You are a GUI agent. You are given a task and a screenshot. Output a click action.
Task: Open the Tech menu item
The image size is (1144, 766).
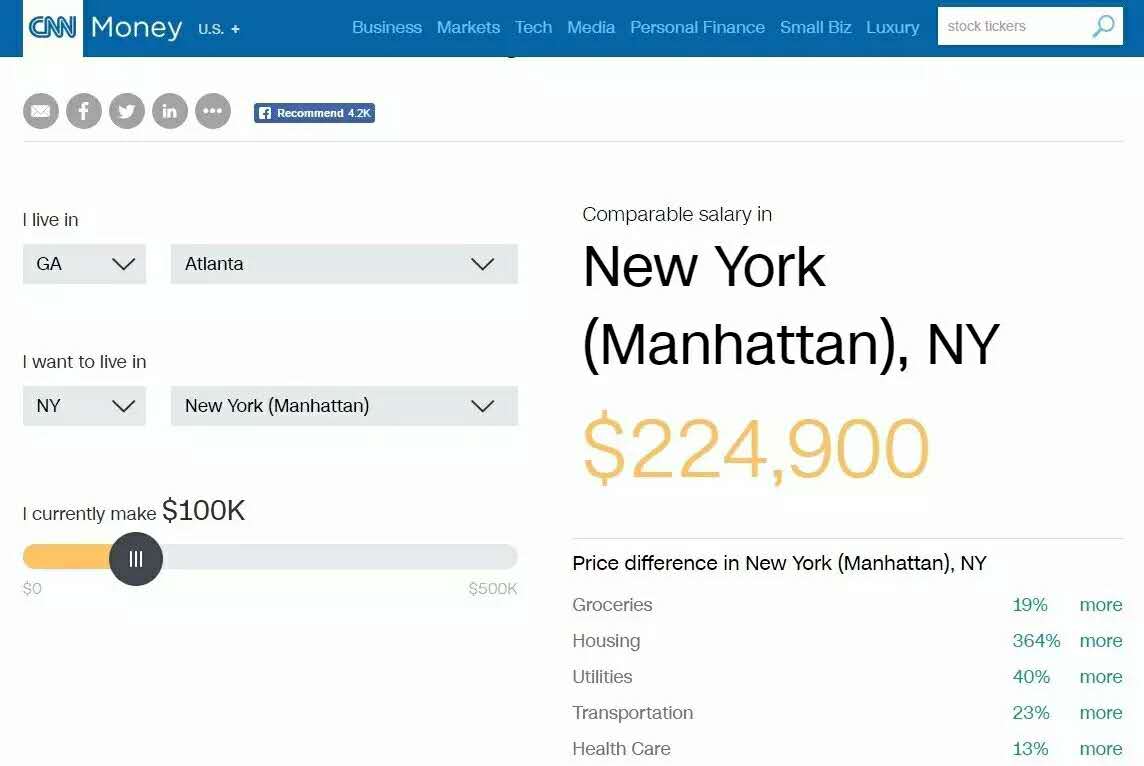pyautogui.click(x=533, y=27)
